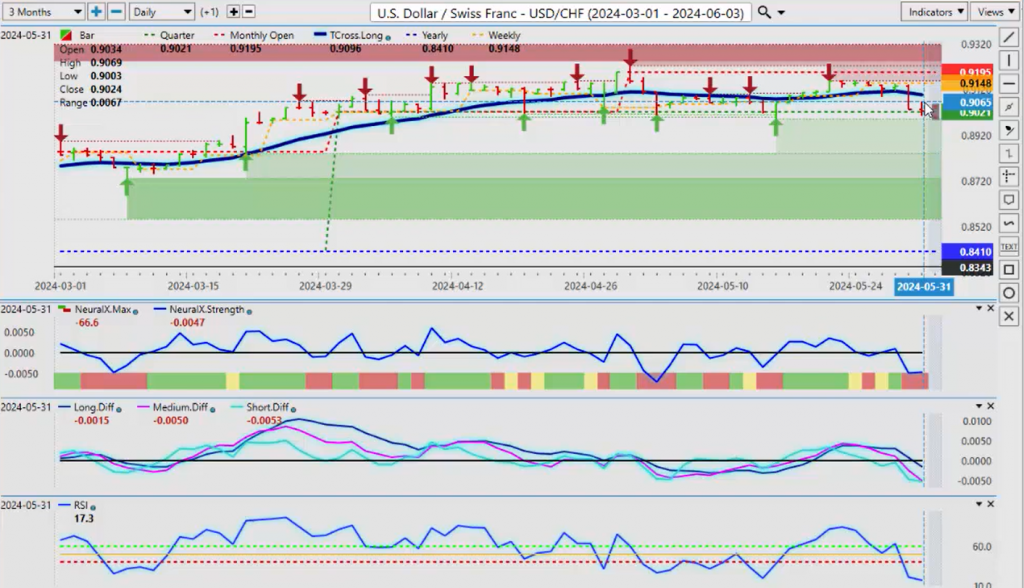Viewport: 1024px width, 588px height.
Task: Toggle the NeuralX.Strength indicator dot
Action: click(x=249, y=311)
